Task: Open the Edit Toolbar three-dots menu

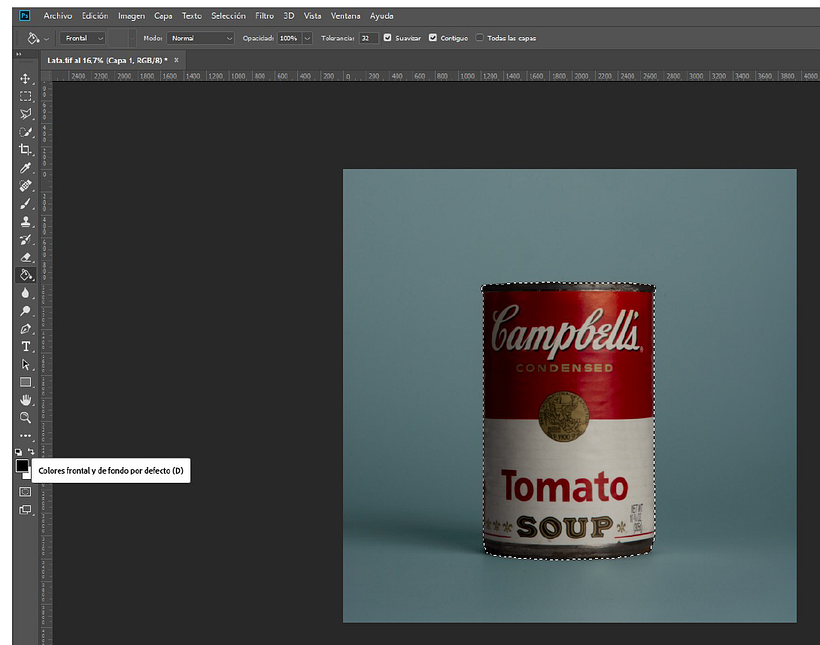Action: pyautogui.click(x=25, y=435)
